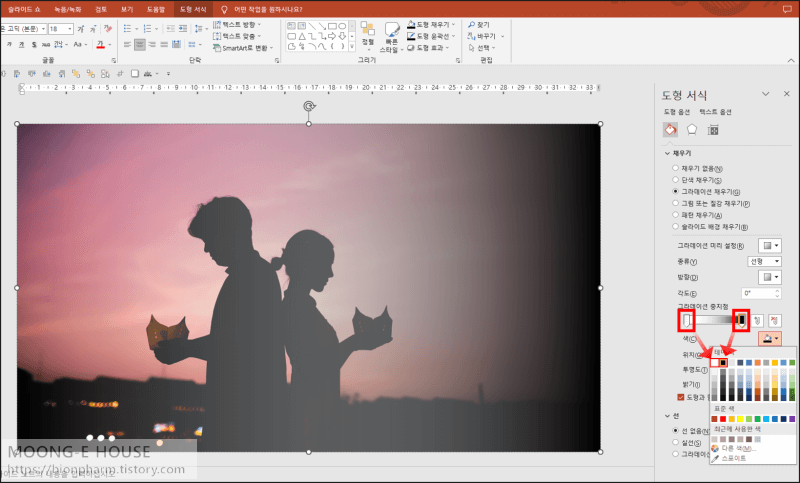Click SmartArt로 변환 button
The width and height of the screenshot is (800, 483).
tap(243, 48)
